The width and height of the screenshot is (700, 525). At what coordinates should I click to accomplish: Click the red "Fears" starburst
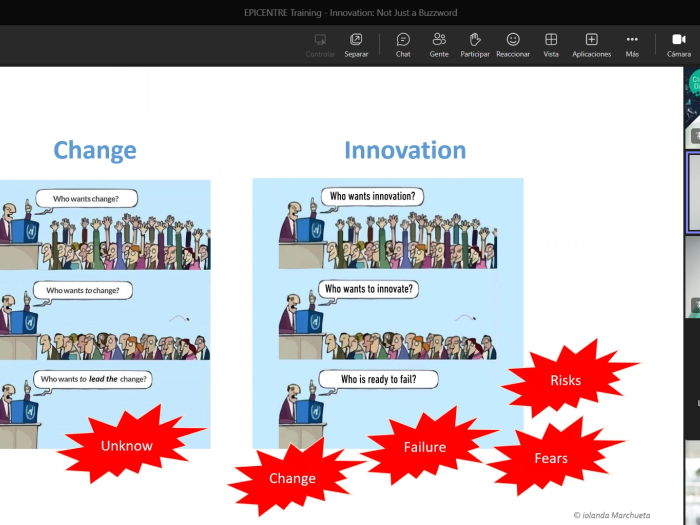point(551,458)
